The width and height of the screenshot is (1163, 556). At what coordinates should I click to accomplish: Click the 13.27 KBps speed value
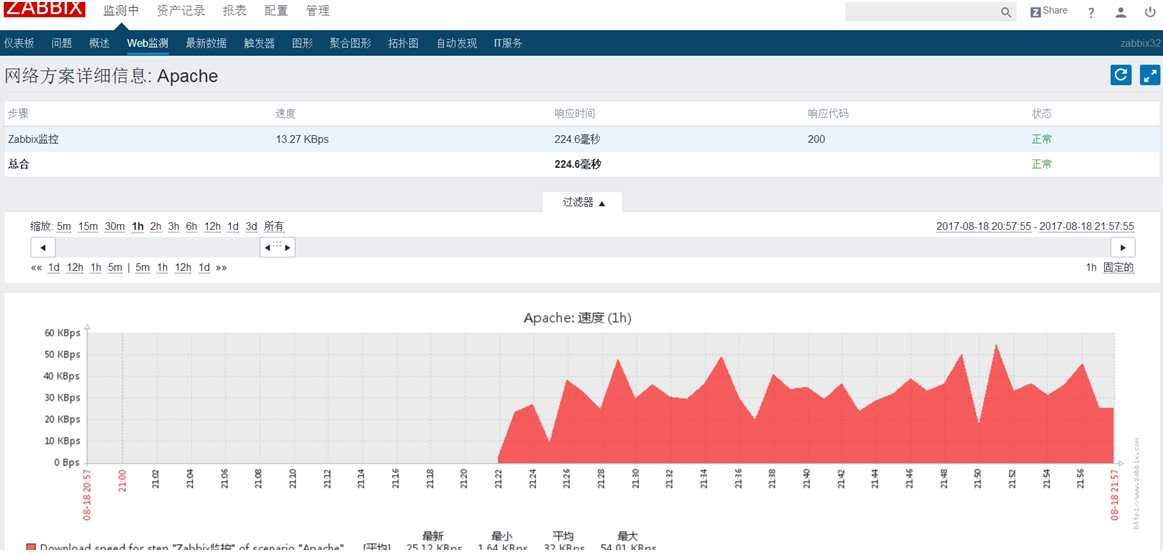pos(302,139)
